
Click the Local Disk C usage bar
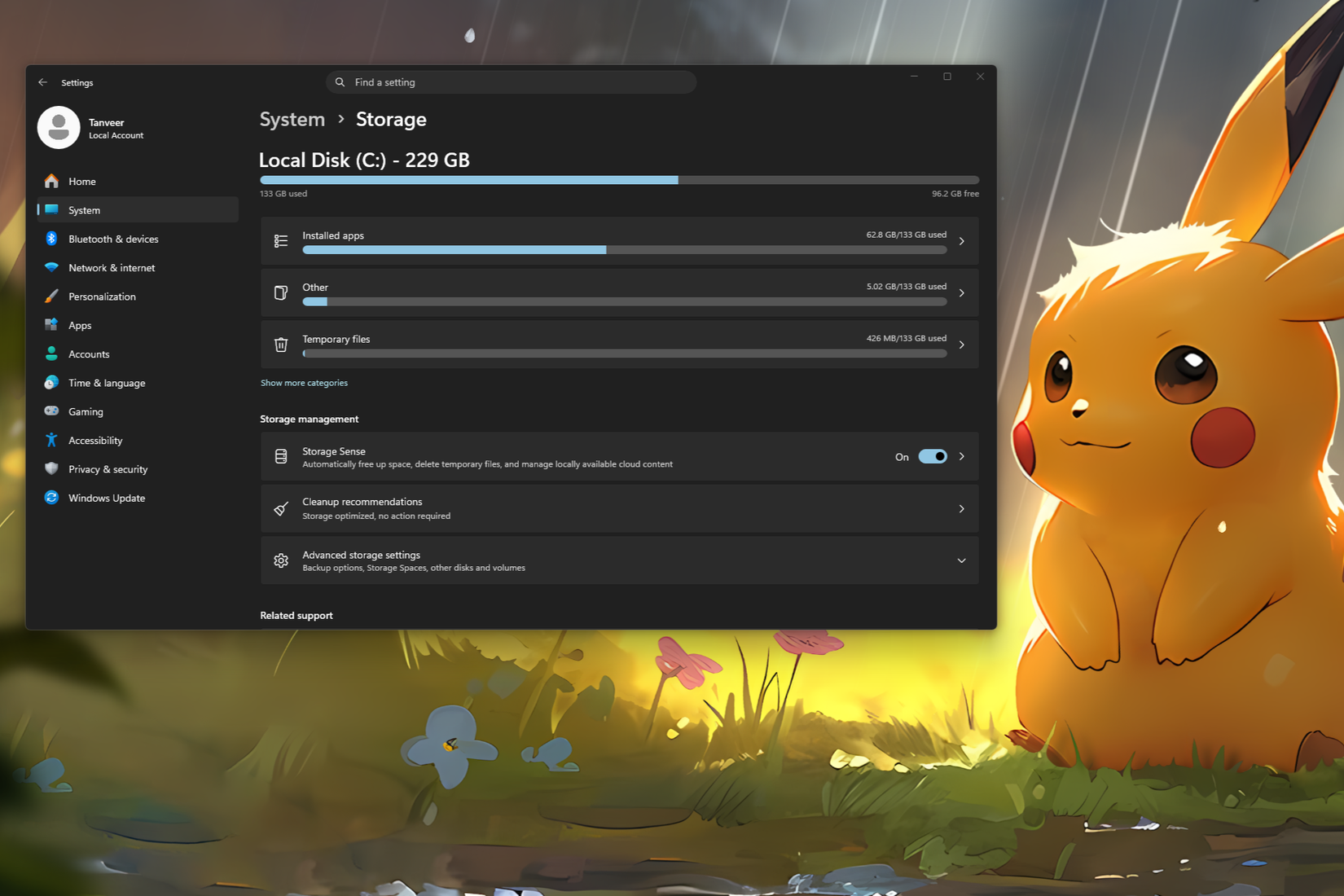pyautogui.click(x=619, y=180)
